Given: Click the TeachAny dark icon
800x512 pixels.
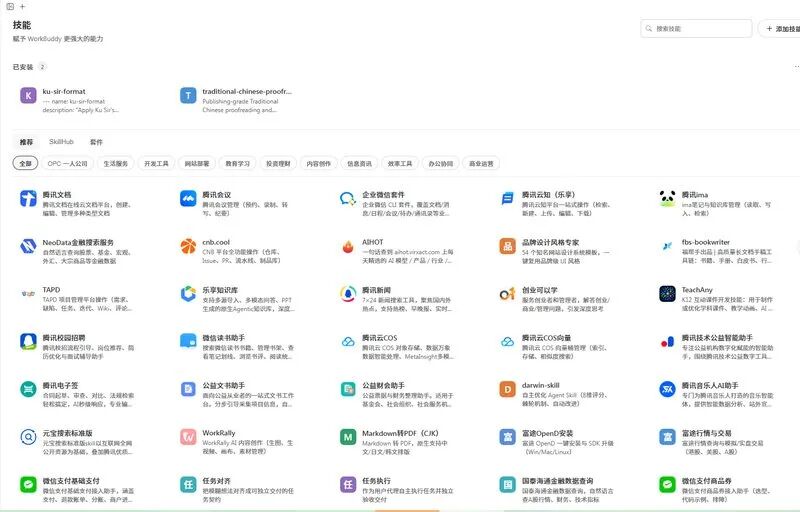Looking at the screenshot, I should click(x=667, y=294).
